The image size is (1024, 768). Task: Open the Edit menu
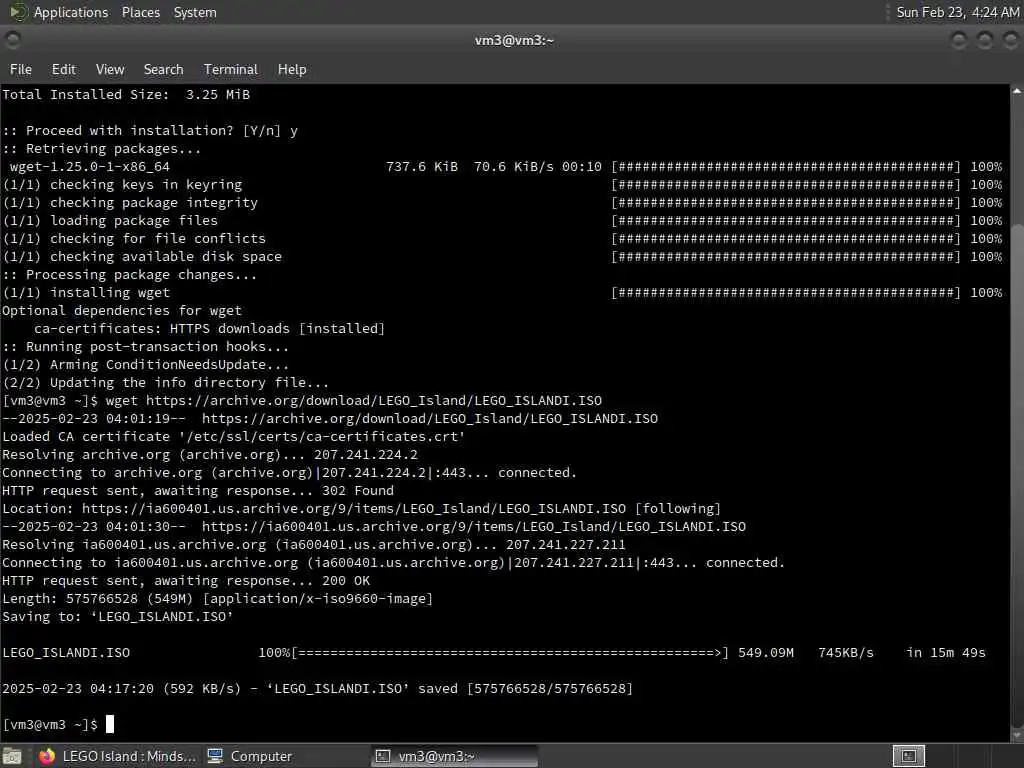(x=63, y=69)
